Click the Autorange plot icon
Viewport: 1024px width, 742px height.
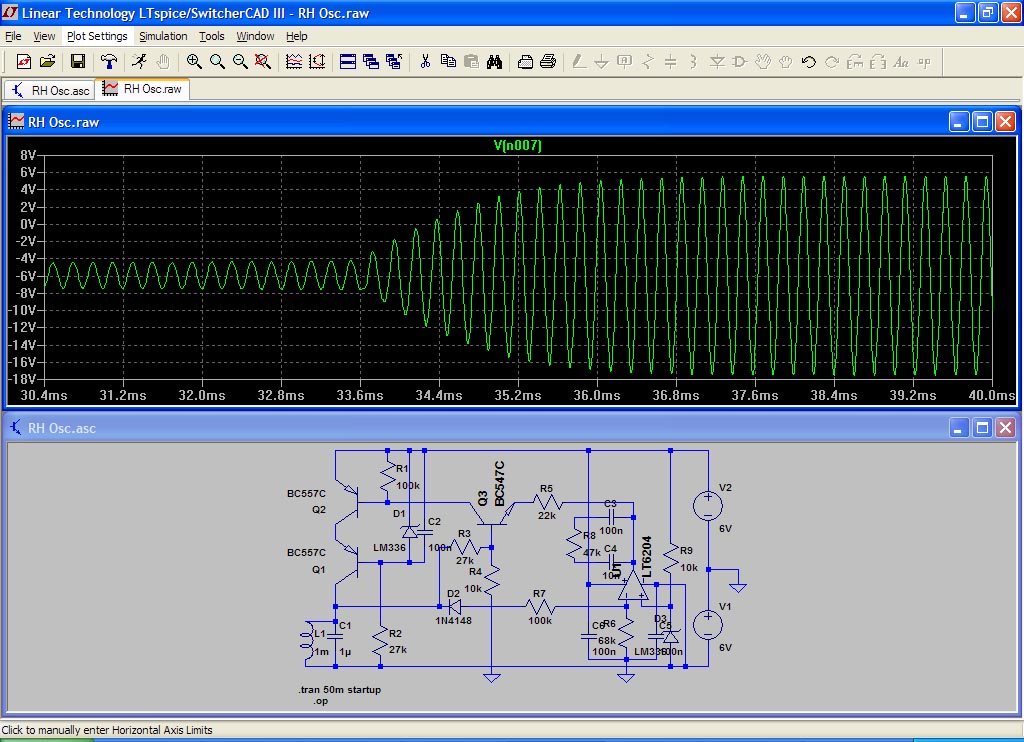coord(318,62)
